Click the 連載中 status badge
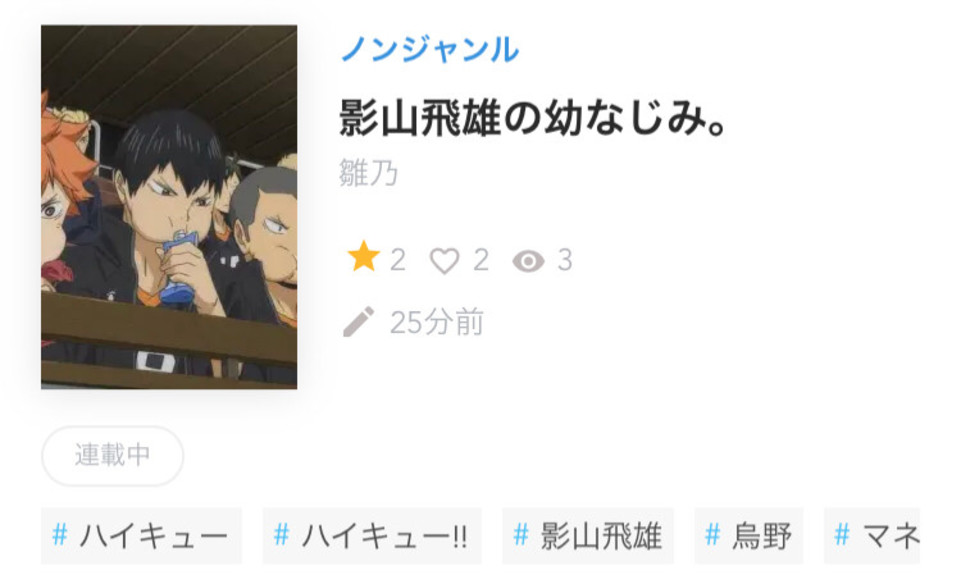960x584 pixels. [113, 455]
